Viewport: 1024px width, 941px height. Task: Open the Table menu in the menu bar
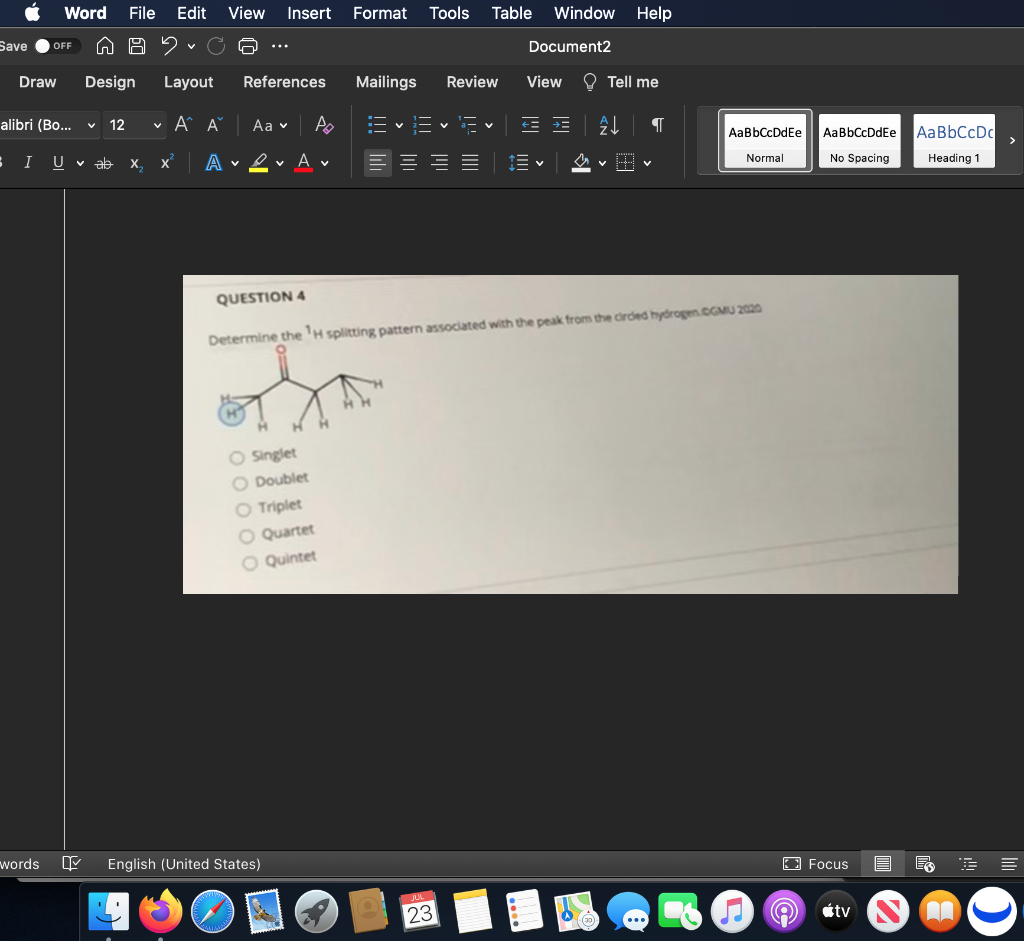pyautogui.click(x=511, y=13)
